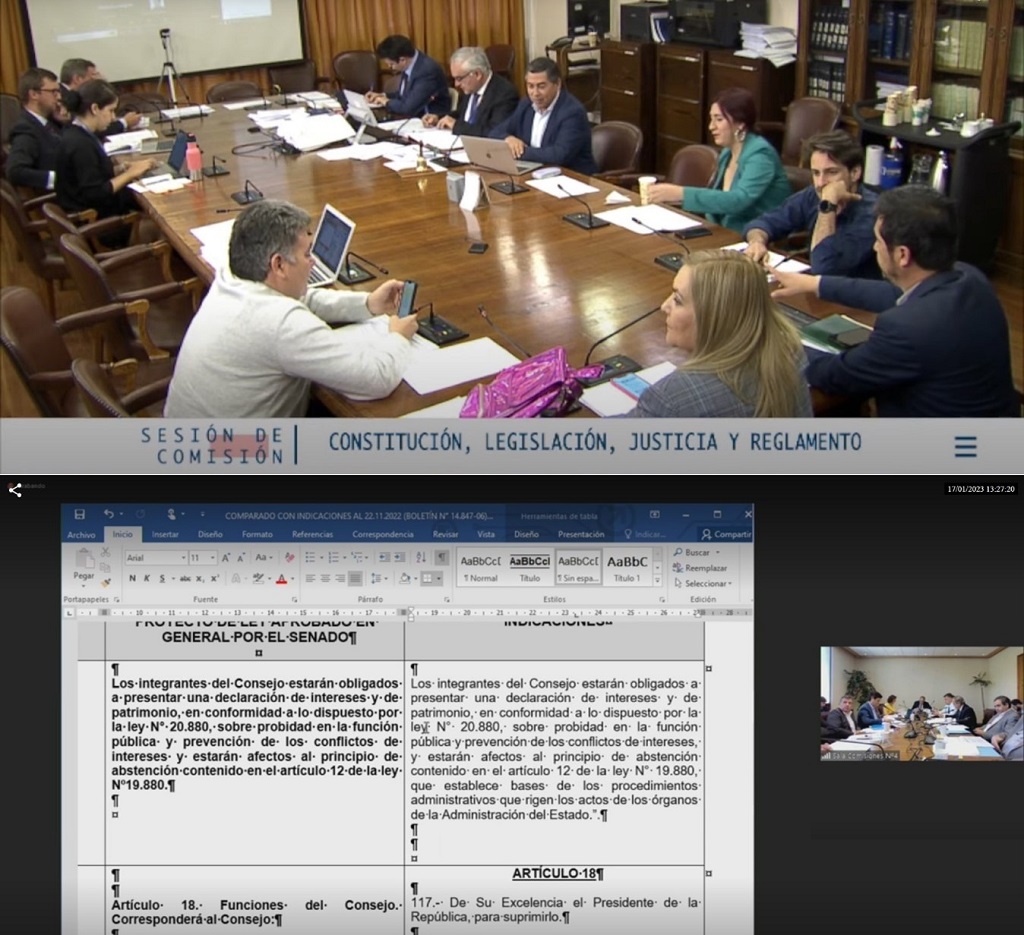The height and width of the screenshot is (935, 1024).
Task: Toggle italic (K) formatting
Action: pyautogui.click(x=146, y=578)
